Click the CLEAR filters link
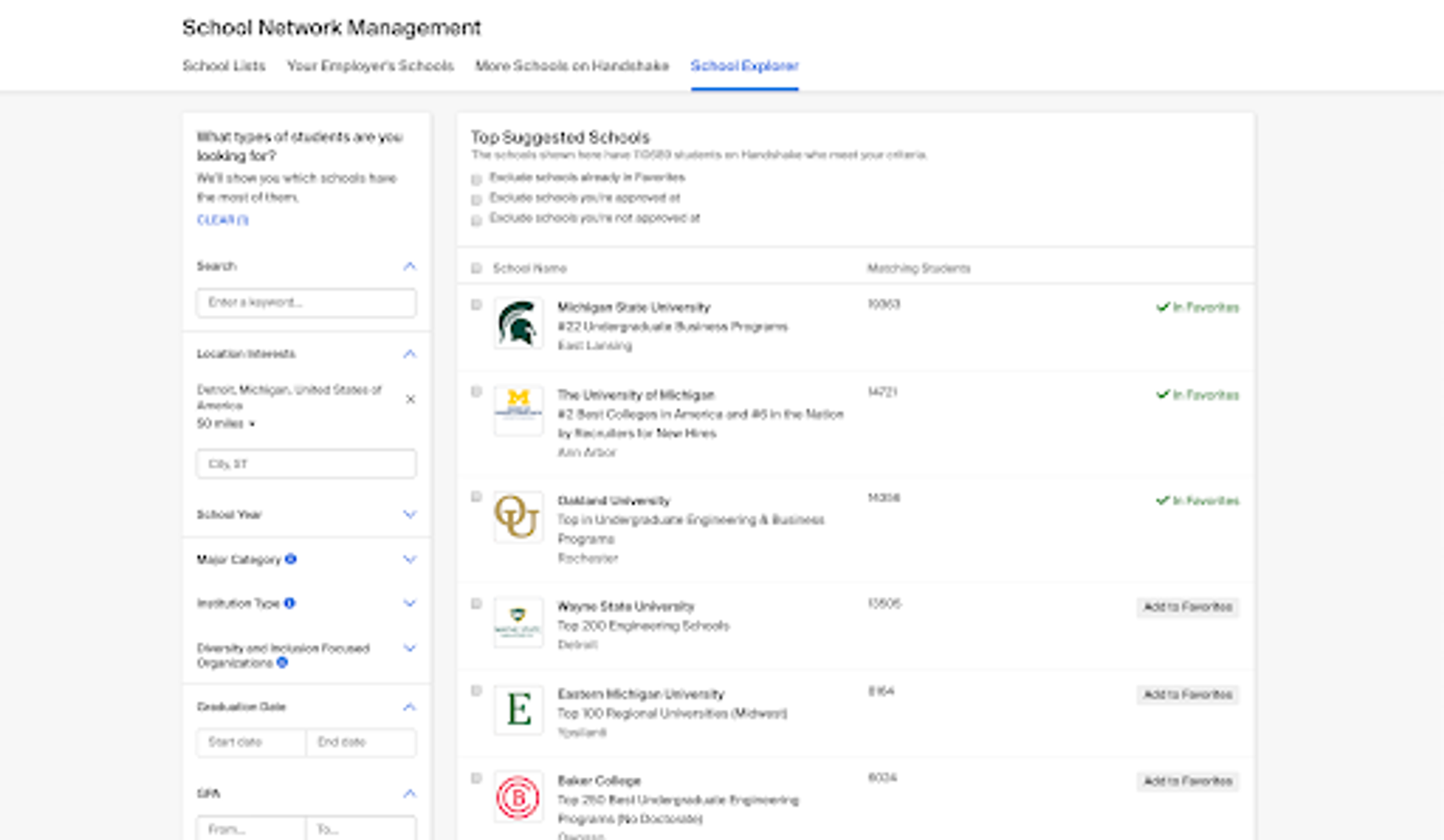 pos(222,220)
